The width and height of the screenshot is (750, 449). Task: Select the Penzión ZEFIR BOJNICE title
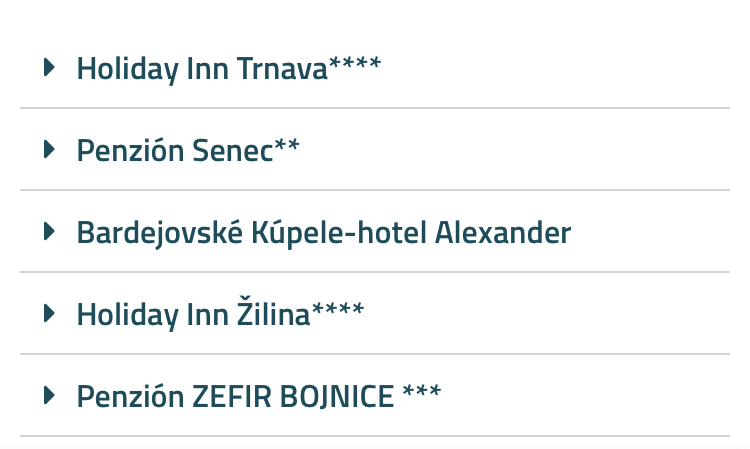235,397
